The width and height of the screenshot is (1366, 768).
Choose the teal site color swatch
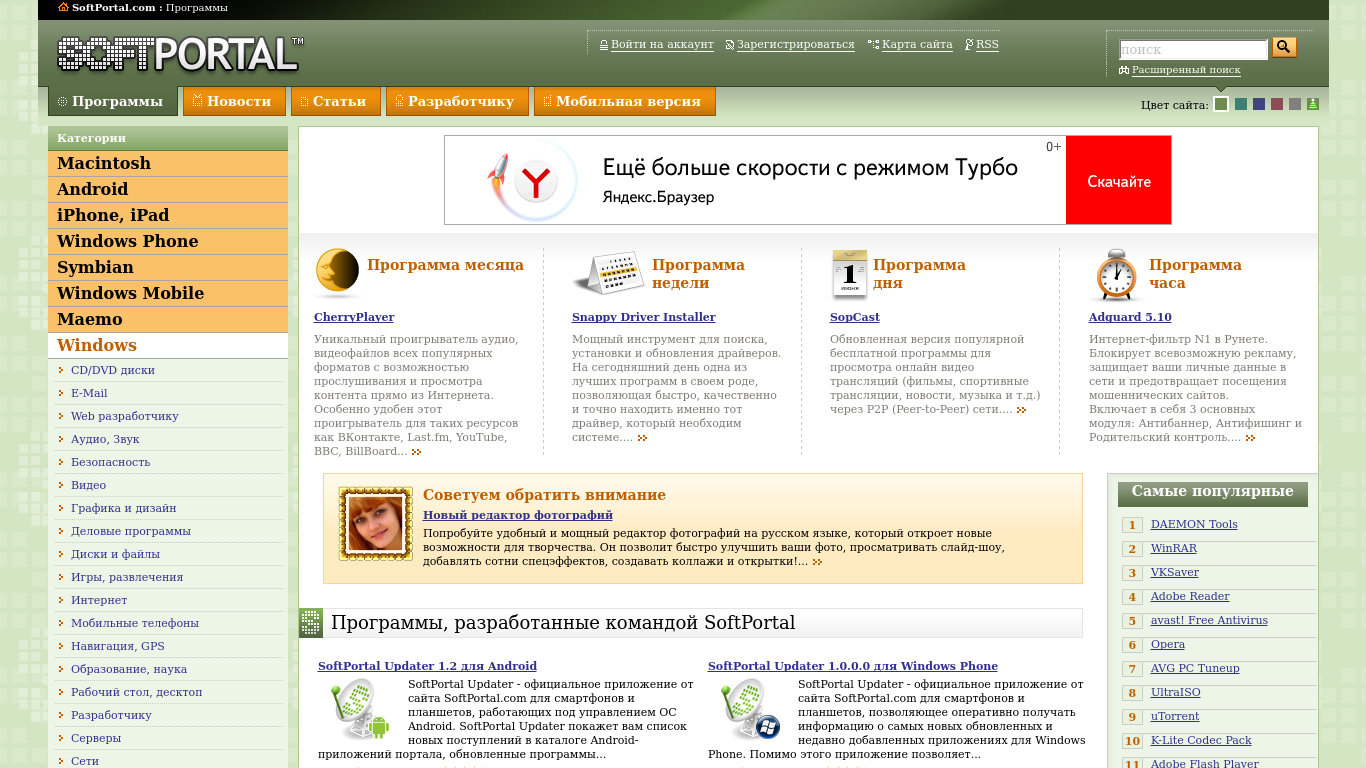coord(1241,104)
